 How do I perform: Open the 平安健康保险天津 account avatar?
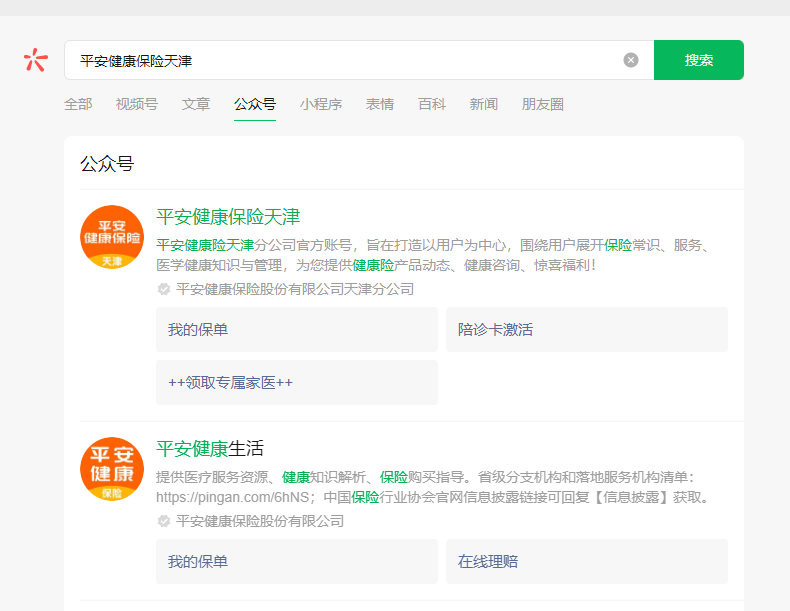point(112,237)
